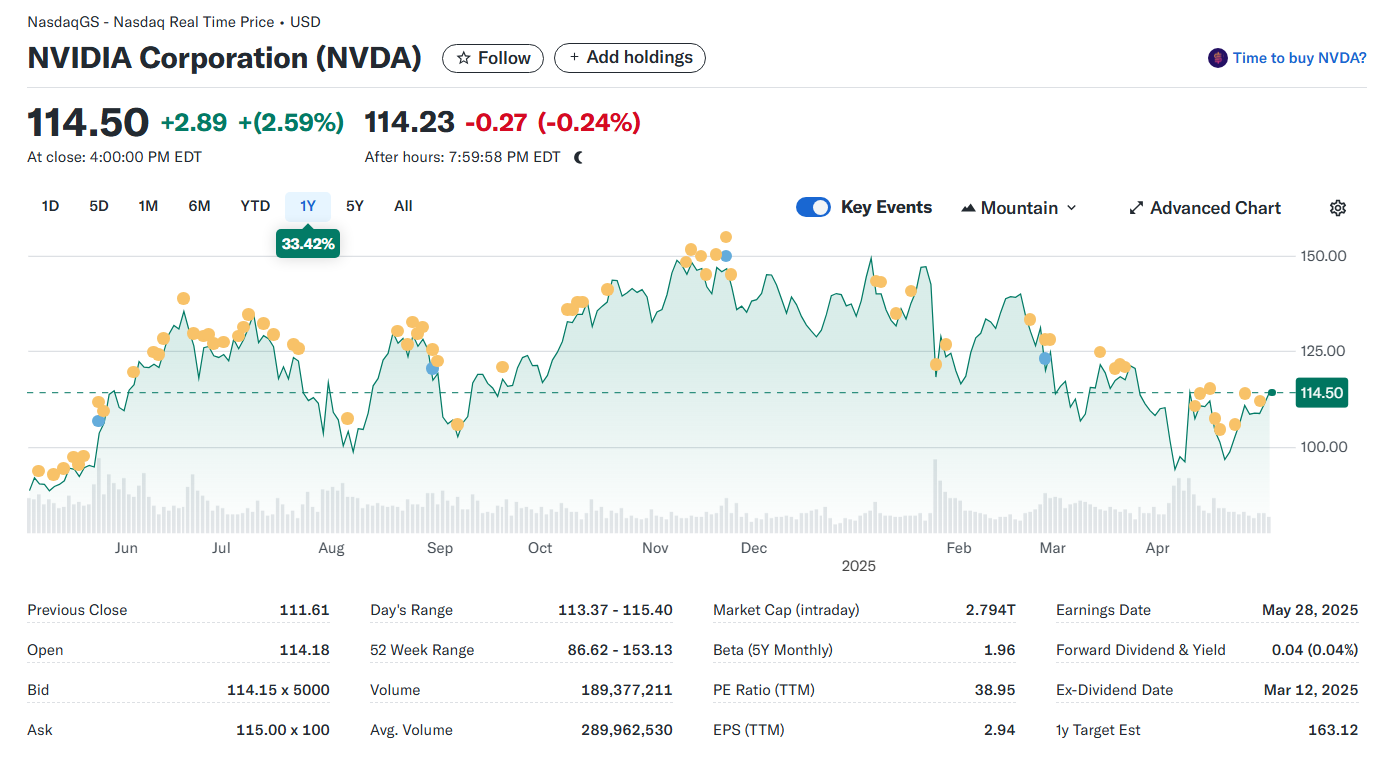Open the Mountain chart type dropdown
This screenshot has height=757, width=1389.
(1019, 208)
